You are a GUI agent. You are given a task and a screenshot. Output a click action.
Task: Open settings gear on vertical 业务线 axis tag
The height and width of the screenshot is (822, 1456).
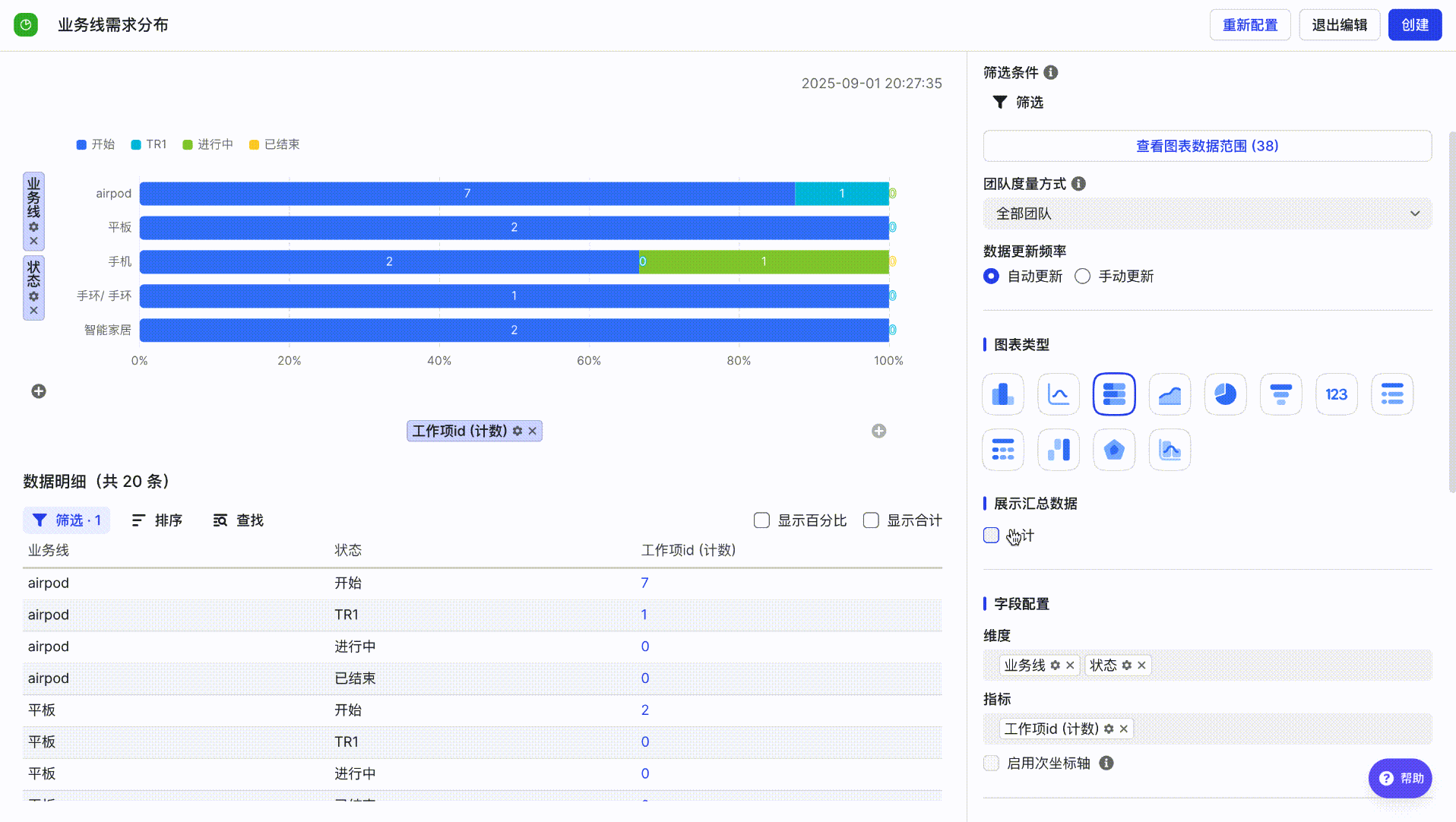pyautogui.click(x=33, y=227)
